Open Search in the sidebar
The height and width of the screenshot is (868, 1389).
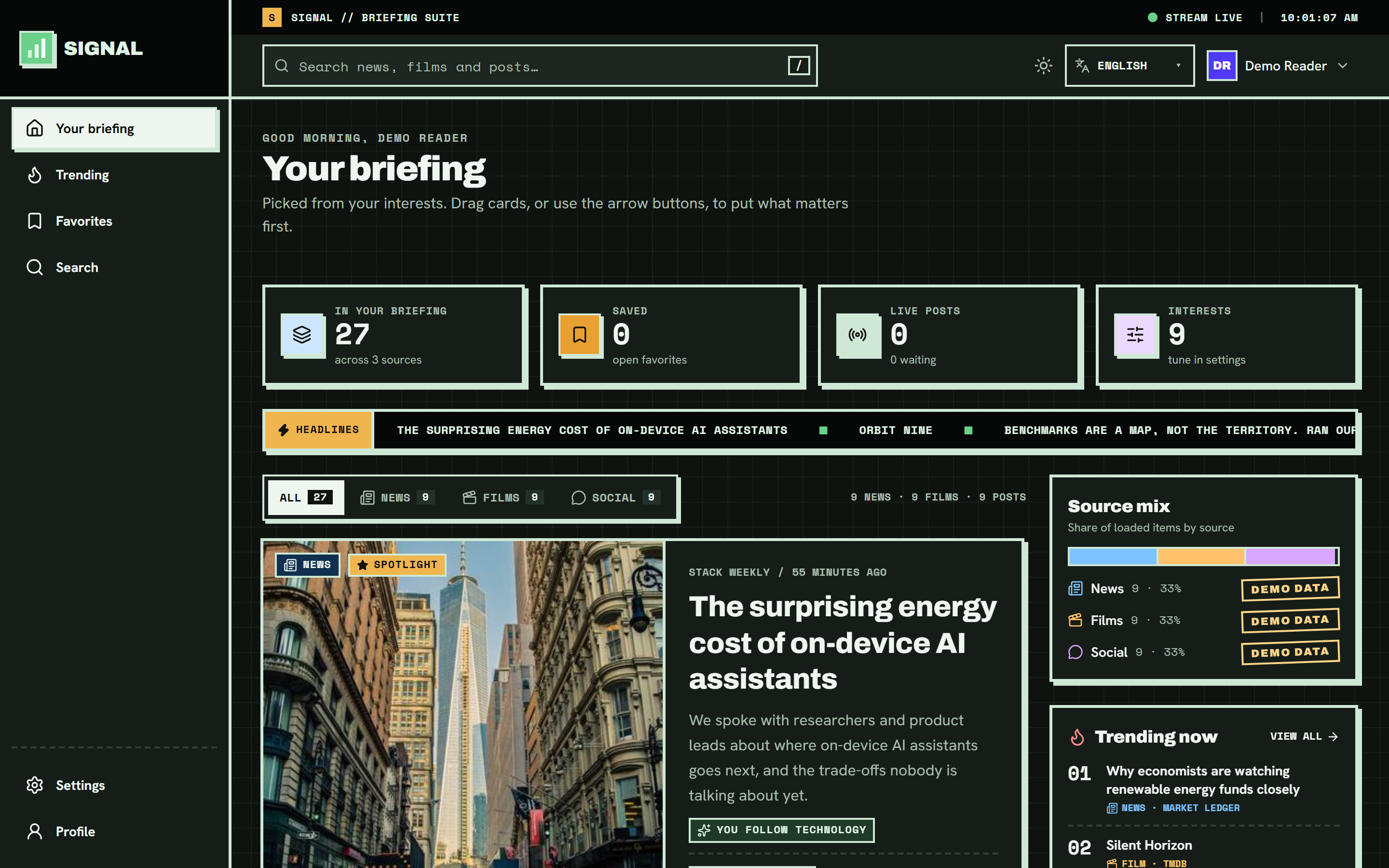[115, 268]
